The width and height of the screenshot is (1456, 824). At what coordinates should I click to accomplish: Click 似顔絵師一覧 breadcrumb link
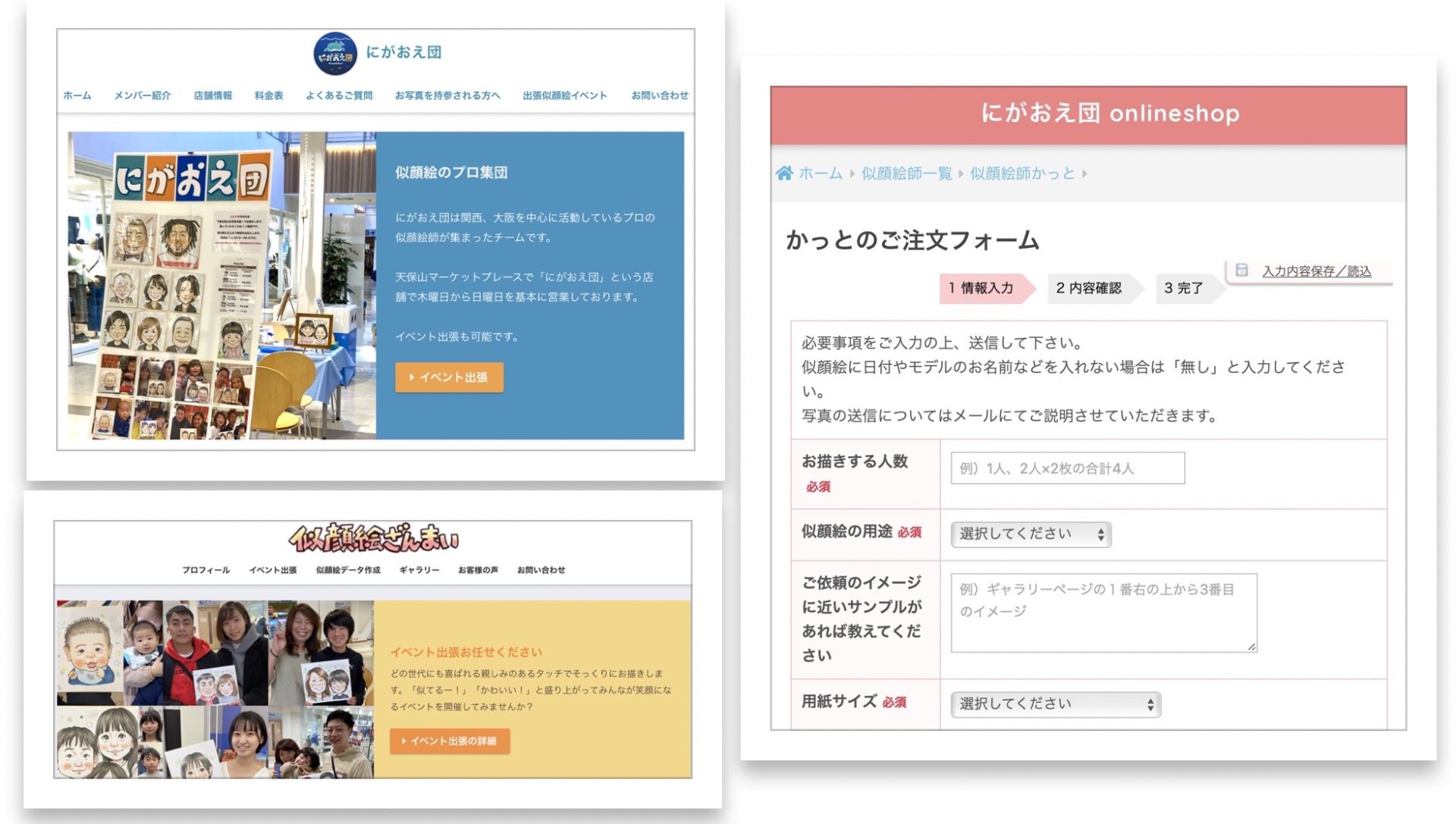point(906,174)
